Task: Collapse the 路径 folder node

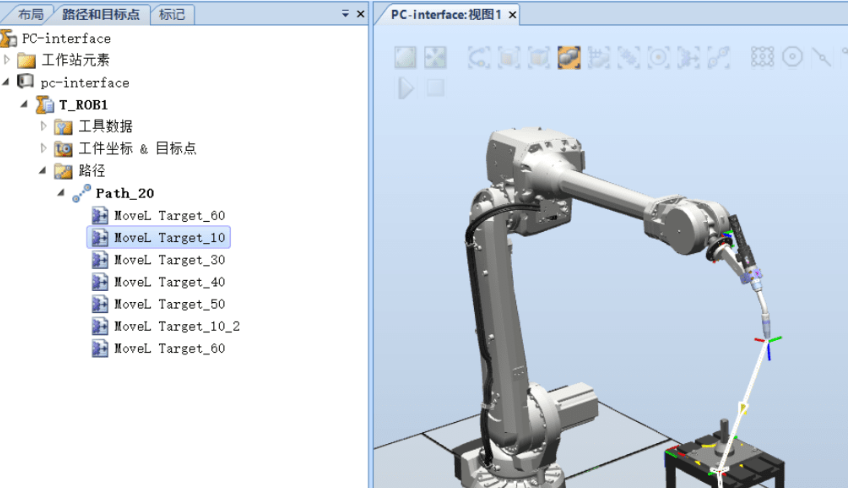Action: click(43, 171)
